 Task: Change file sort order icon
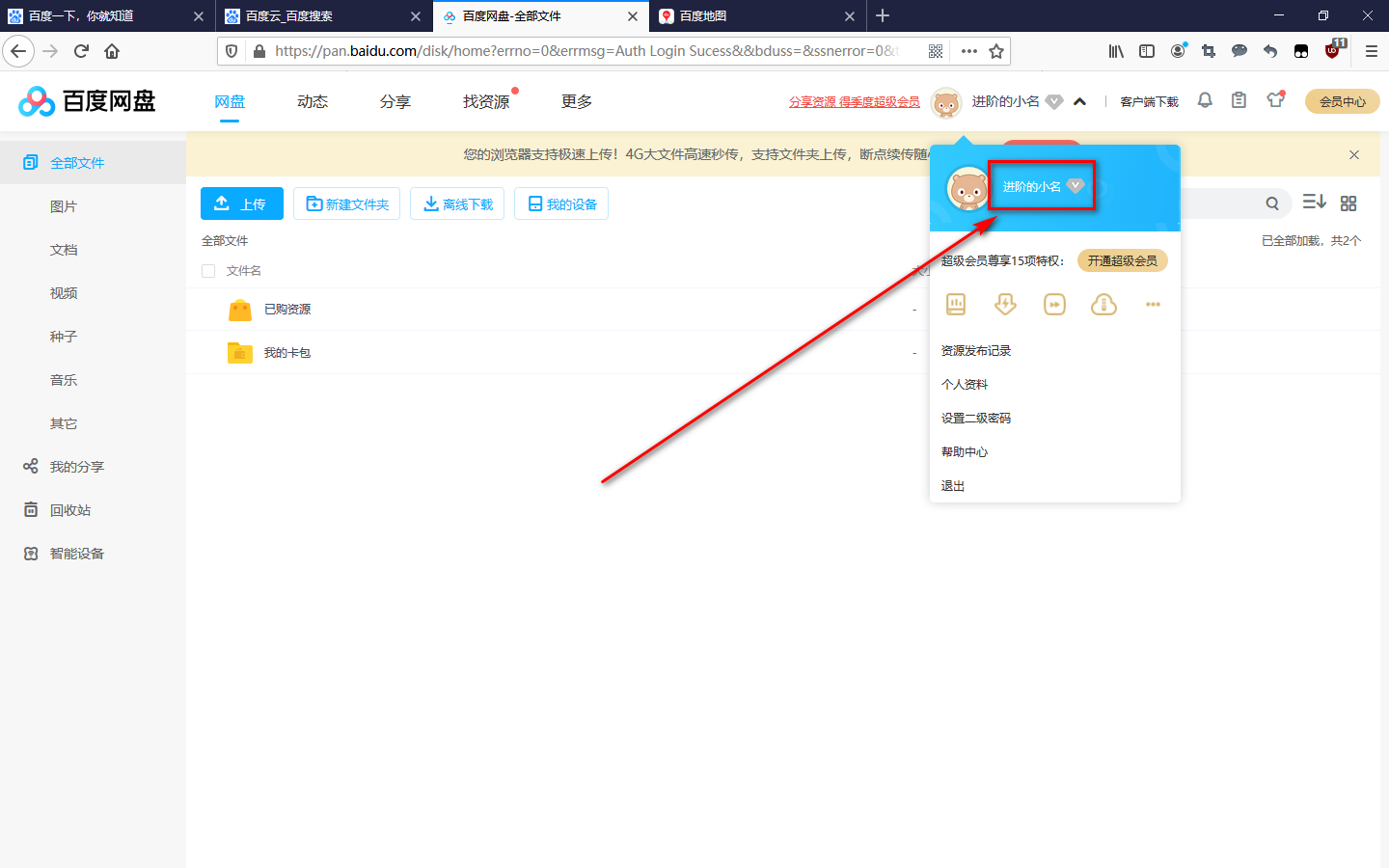[x=1314, y=202]
